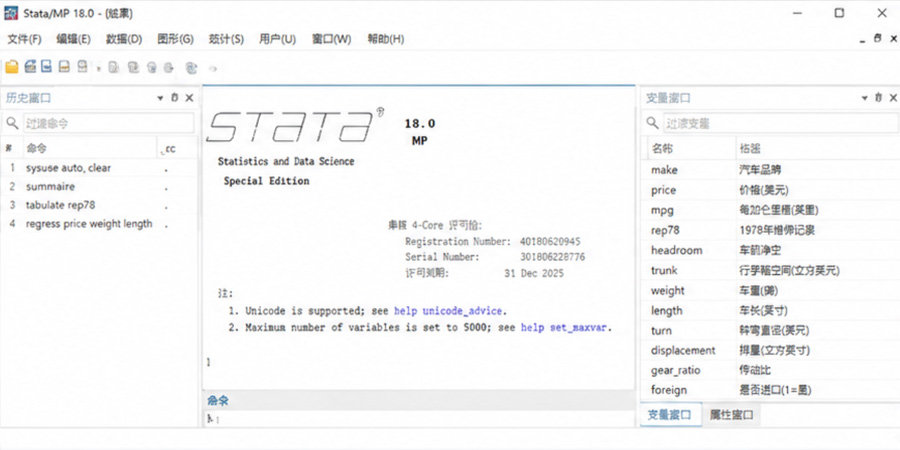Click the Print toolbar icon

click(47, 67)
